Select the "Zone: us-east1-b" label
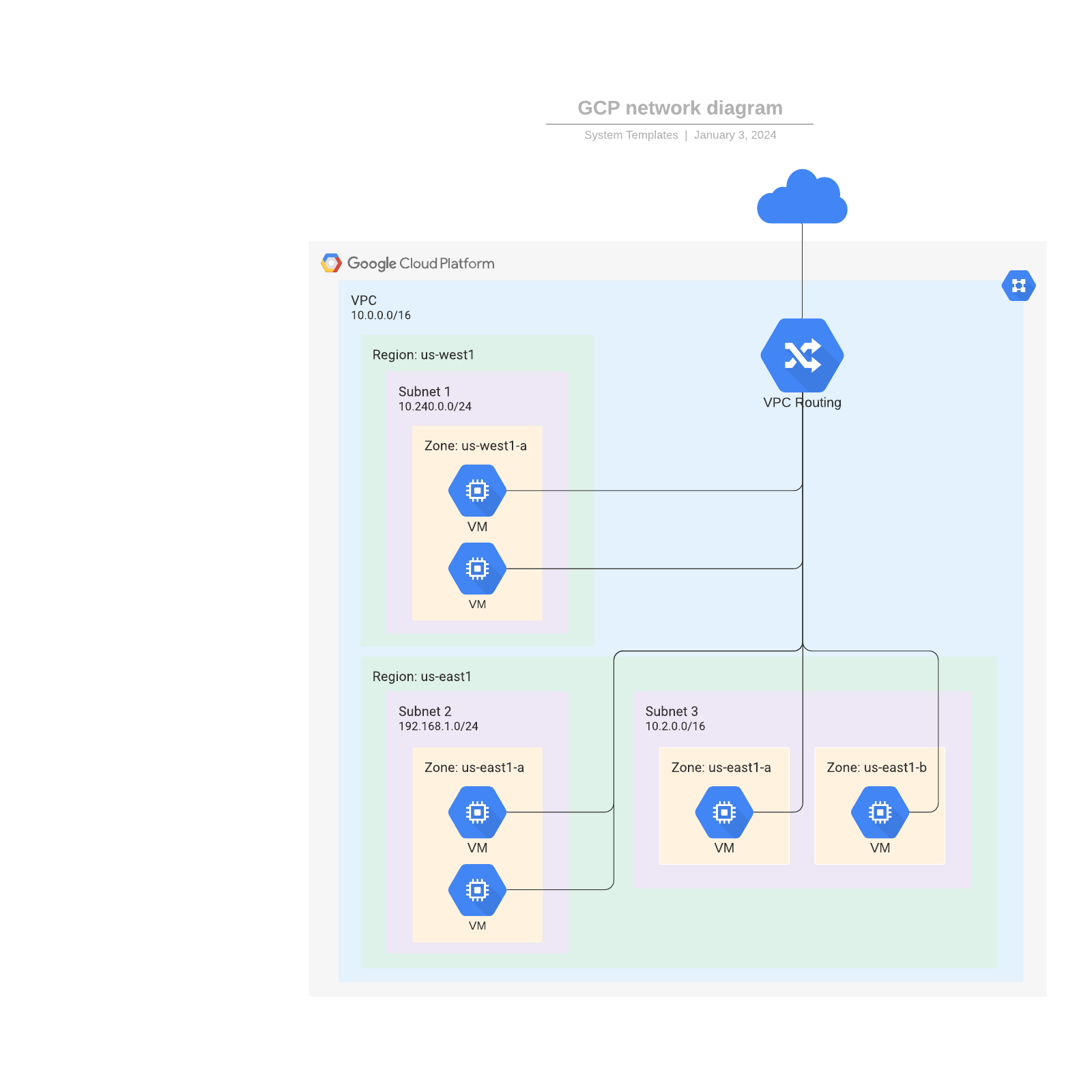 pyautogui.click(x=876, y=767)
